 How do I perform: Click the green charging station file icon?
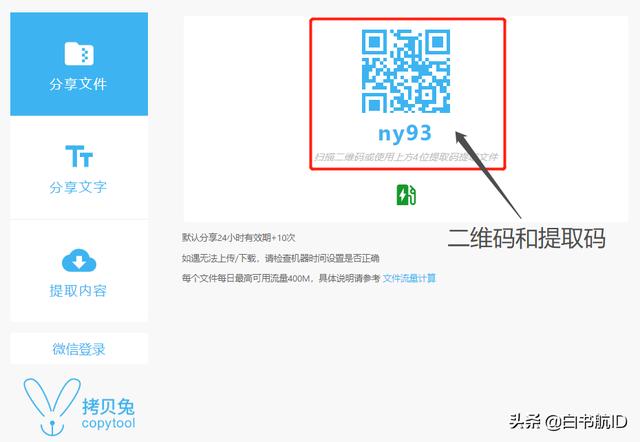(407, 195)
